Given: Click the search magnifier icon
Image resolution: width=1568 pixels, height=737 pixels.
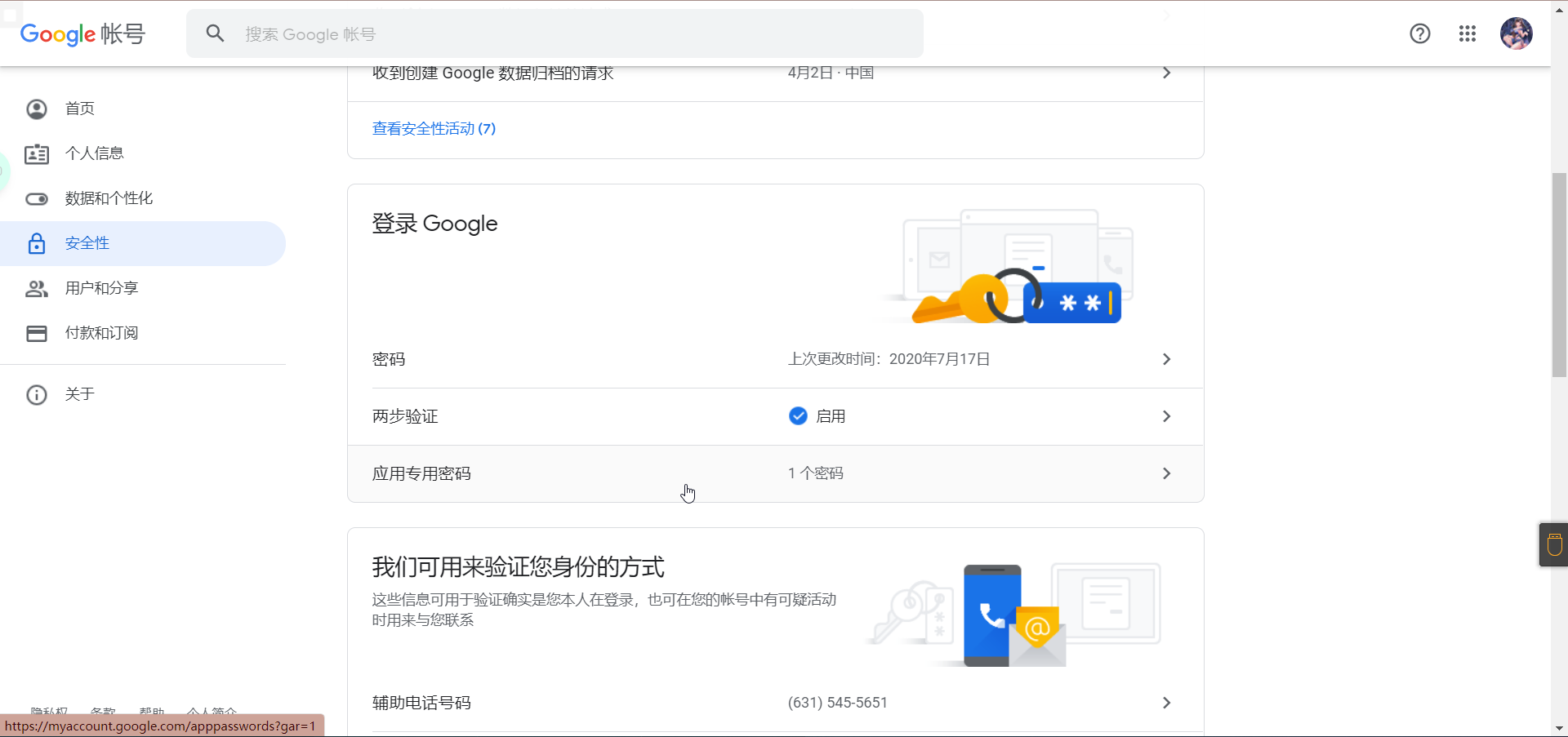Looking at the screenshot, I should pyautogui.click(x=215, y=33).
